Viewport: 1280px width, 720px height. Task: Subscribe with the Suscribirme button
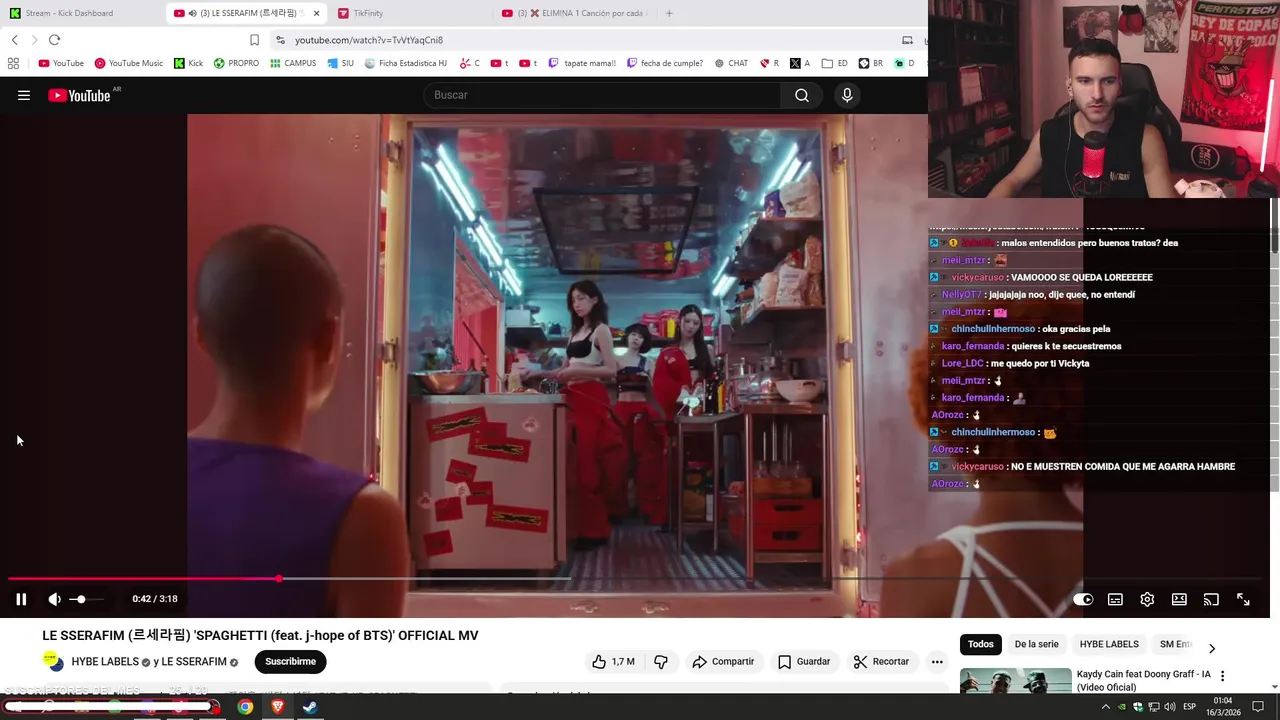[290, 661]
